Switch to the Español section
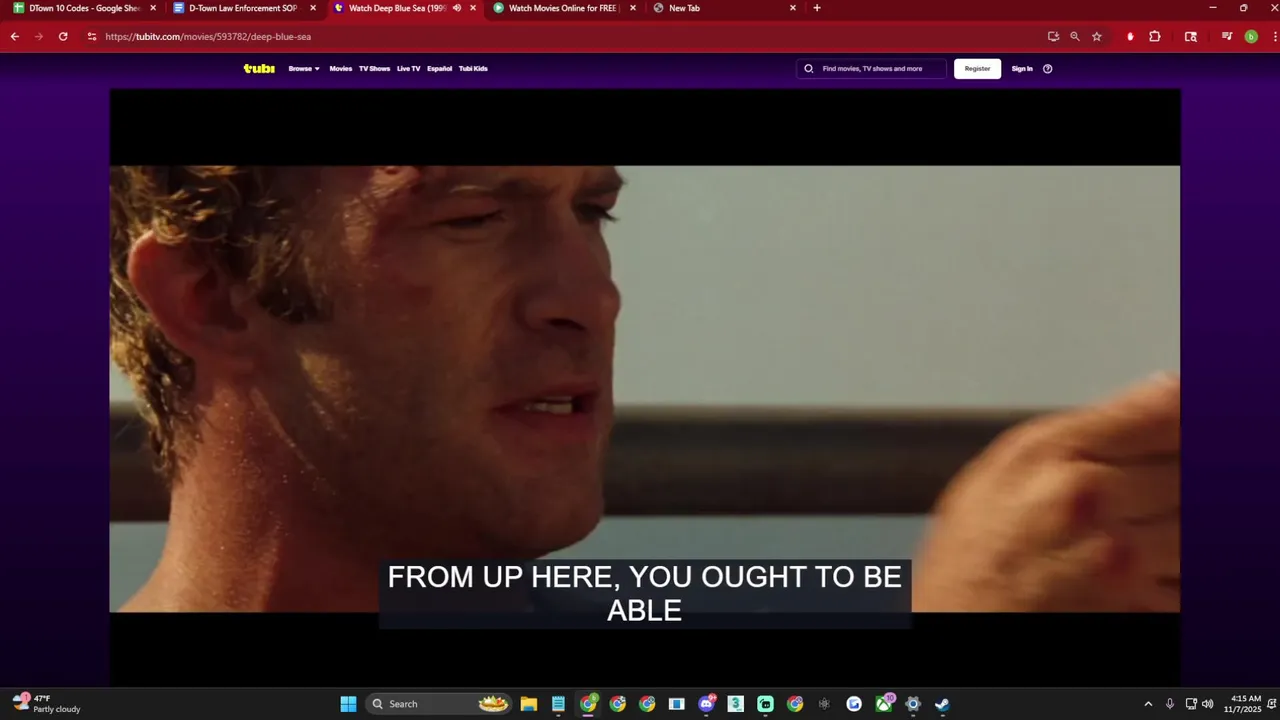The width and height of the screenshot is (1280, 720). [439, 69]
